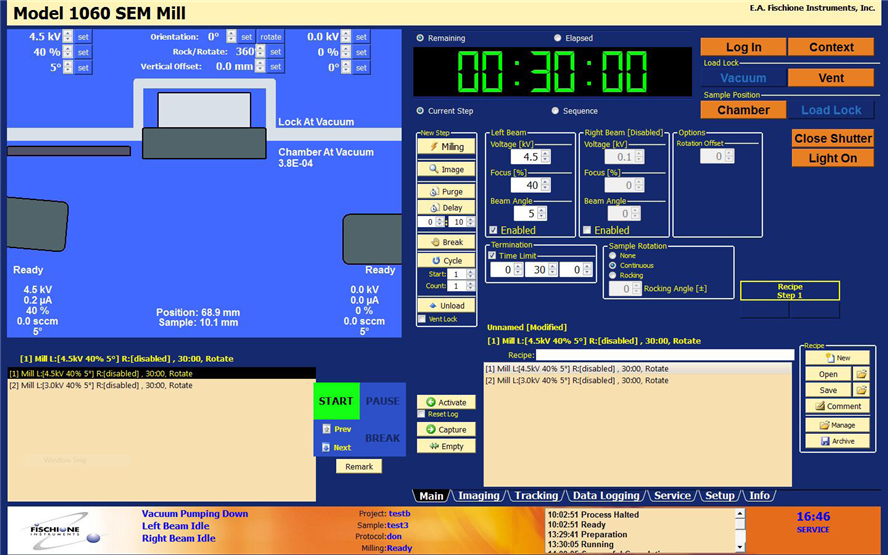Toggle the Time Limit checkbox
Viewport: 888px width, 555px height.
click(492, 256)
